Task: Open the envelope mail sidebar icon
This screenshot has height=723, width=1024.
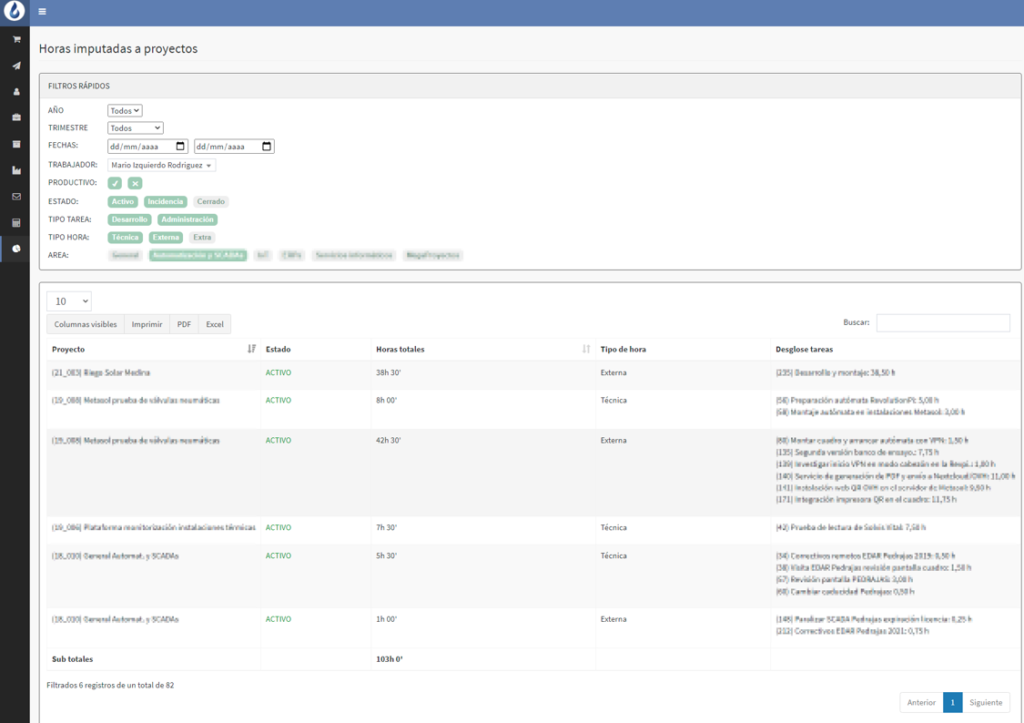Action: pos(16,196)
